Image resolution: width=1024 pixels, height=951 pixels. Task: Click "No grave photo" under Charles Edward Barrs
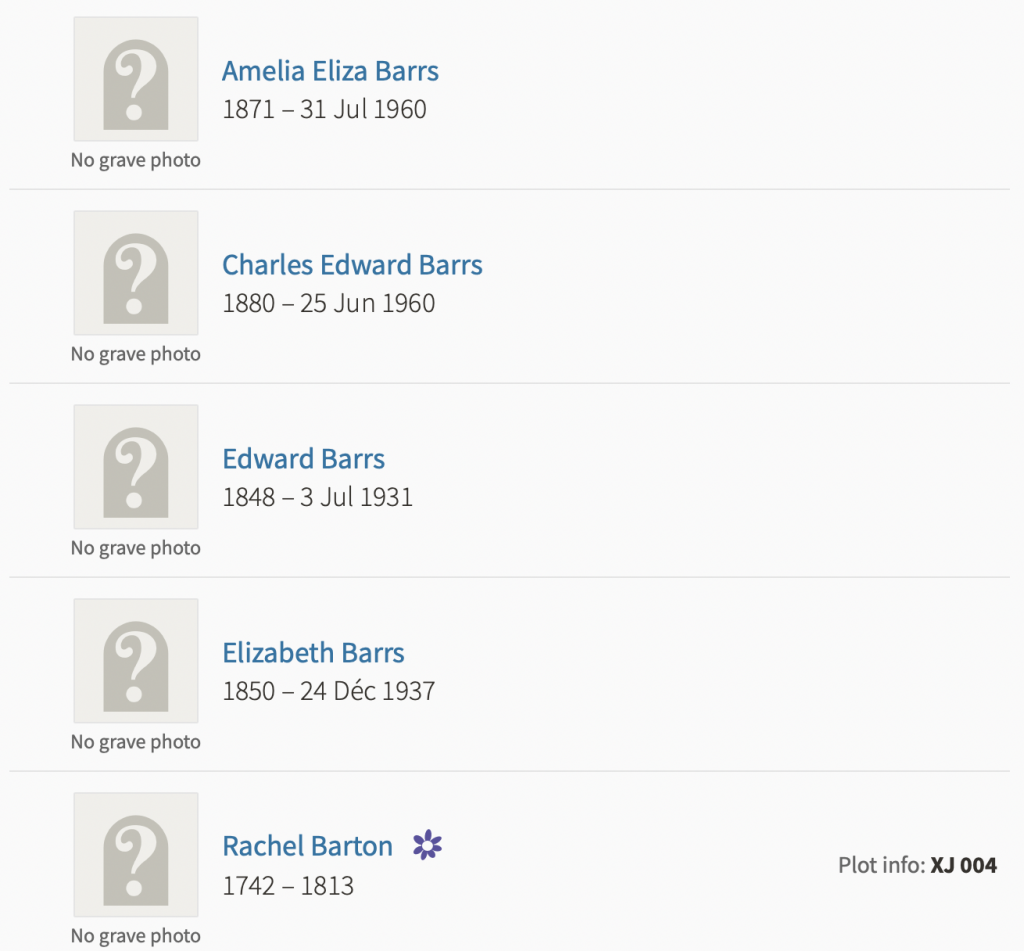[136, 354]
